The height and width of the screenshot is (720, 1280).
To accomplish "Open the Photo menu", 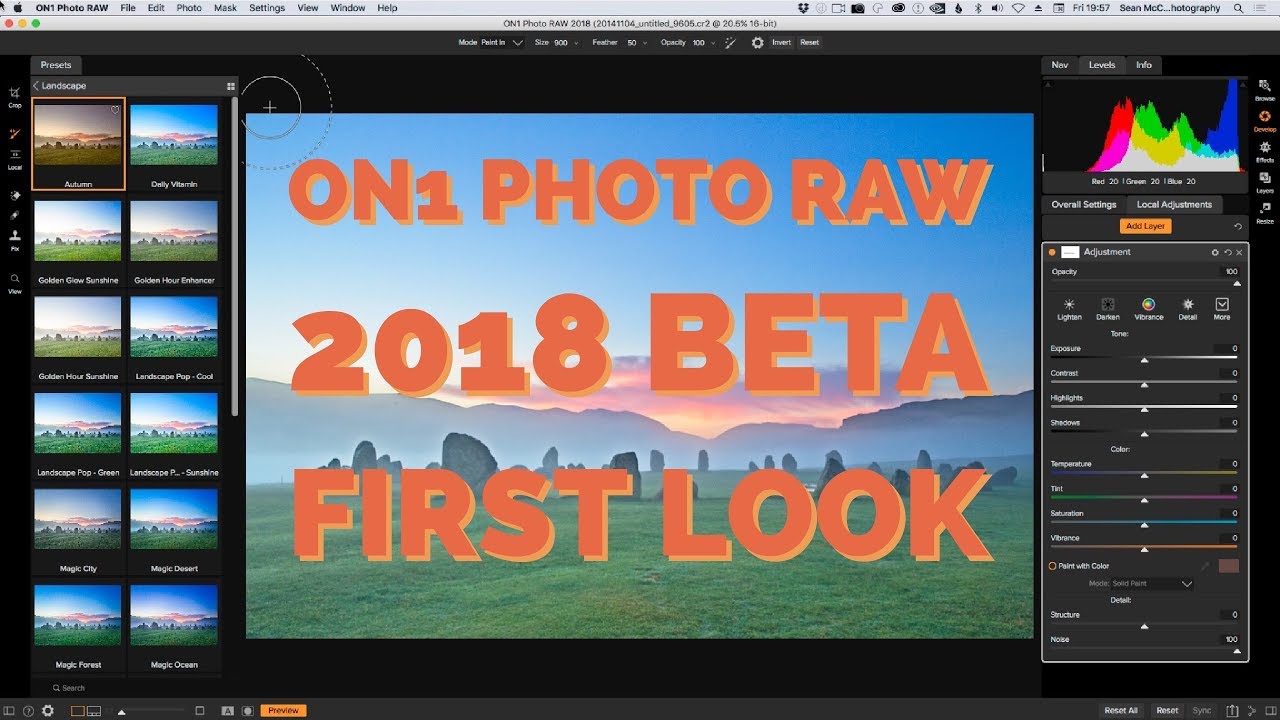I will [x=189, y=8].
